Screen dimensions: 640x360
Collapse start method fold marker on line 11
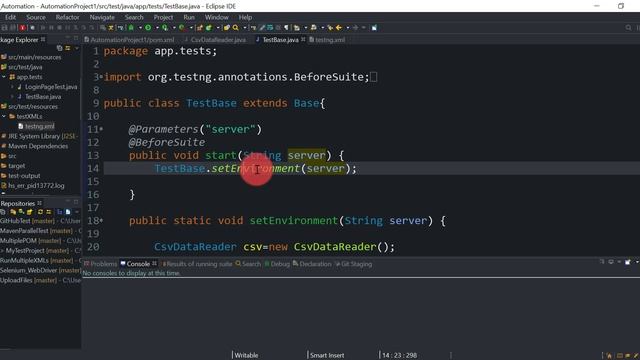pos(101,129)
